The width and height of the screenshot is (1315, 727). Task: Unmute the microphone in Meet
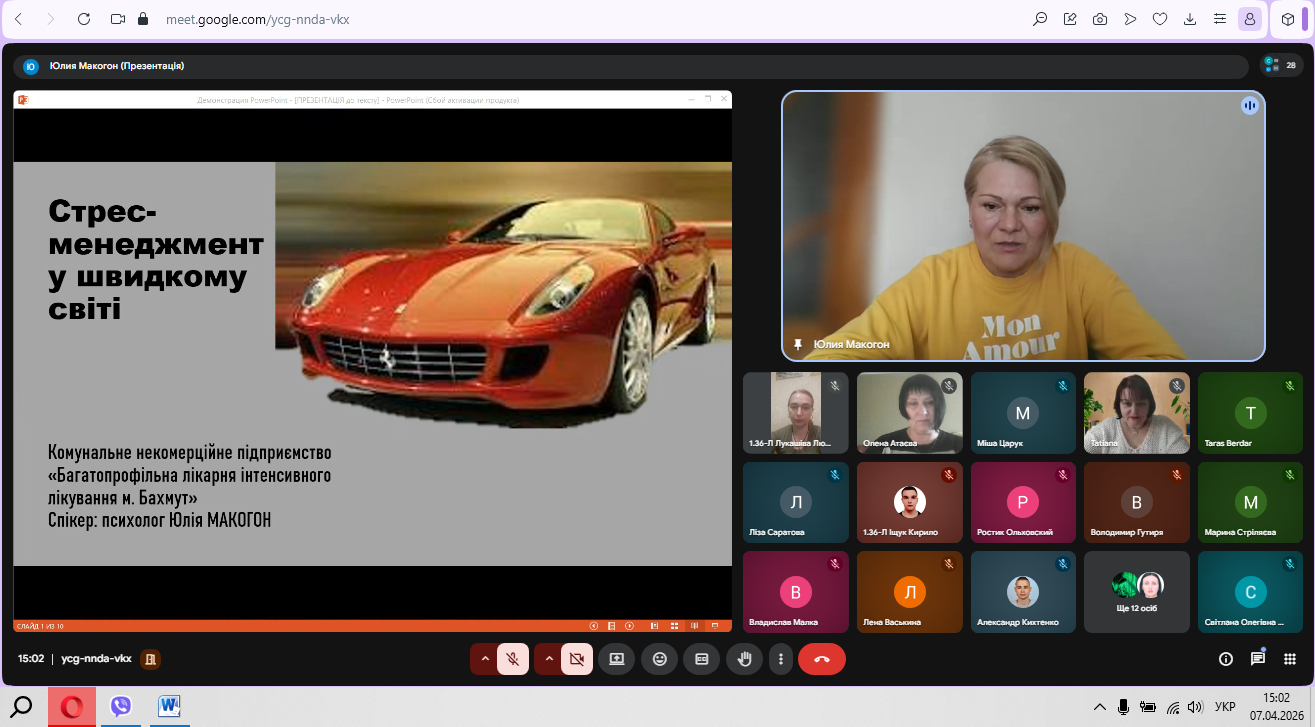point(513,659)
